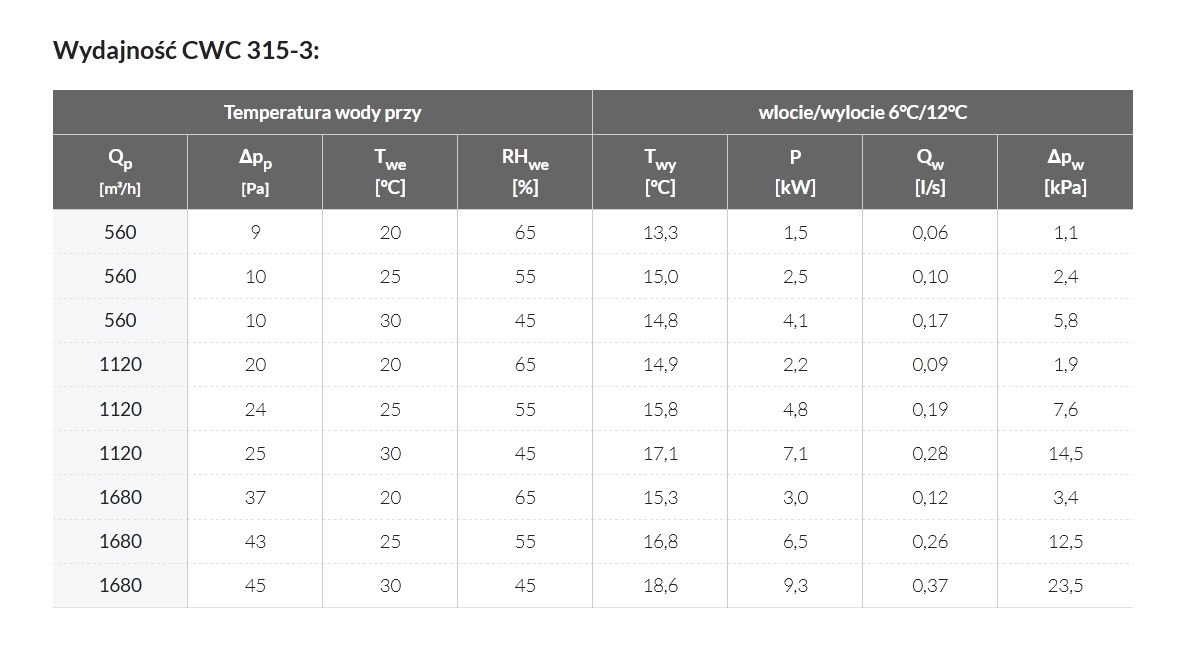
Task: Select the 18,6 outlet temperature cell
Action: 660,586
